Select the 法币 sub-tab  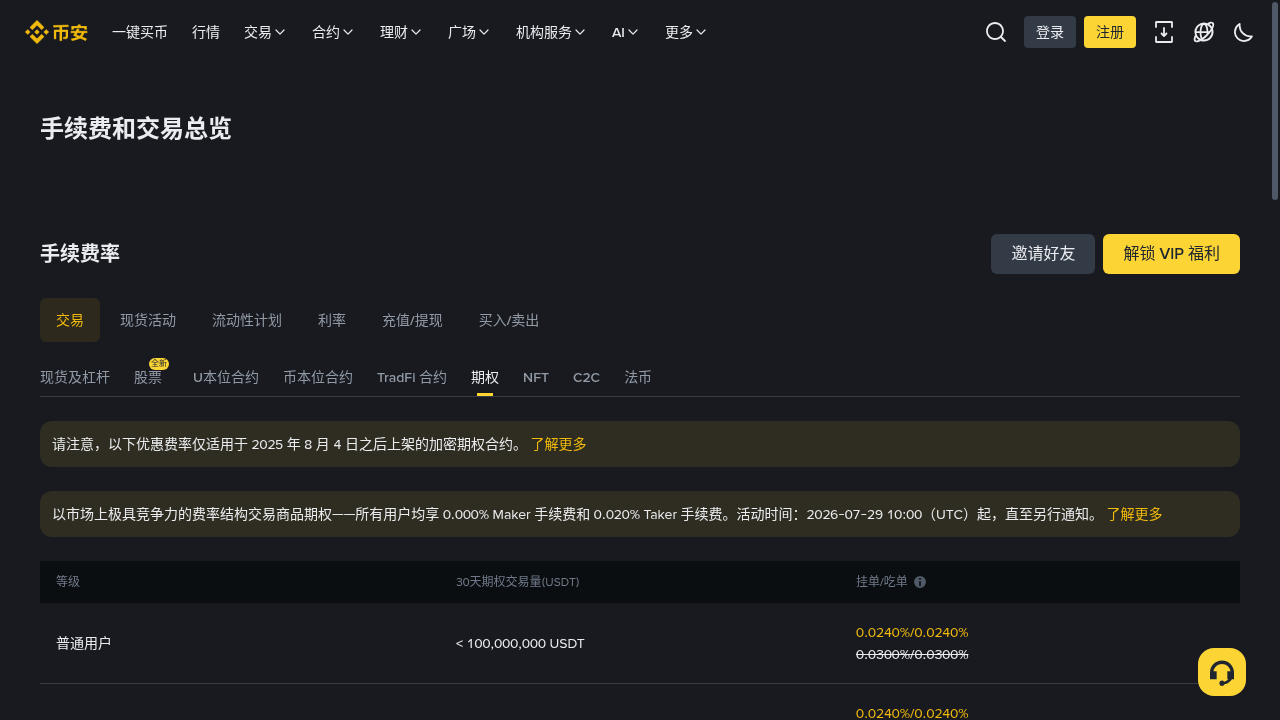coord(638,377)
